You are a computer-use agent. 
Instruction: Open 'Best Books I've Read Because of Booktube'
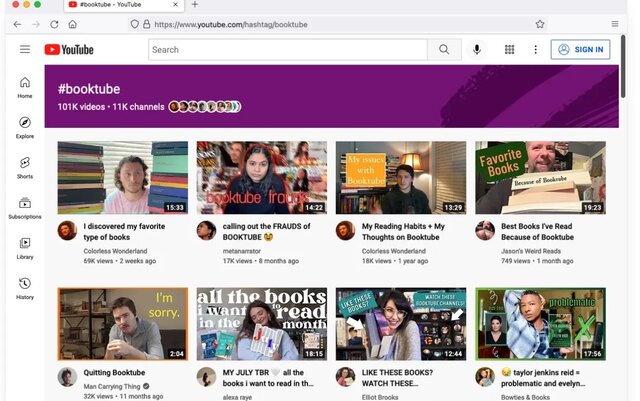[538, 232]
